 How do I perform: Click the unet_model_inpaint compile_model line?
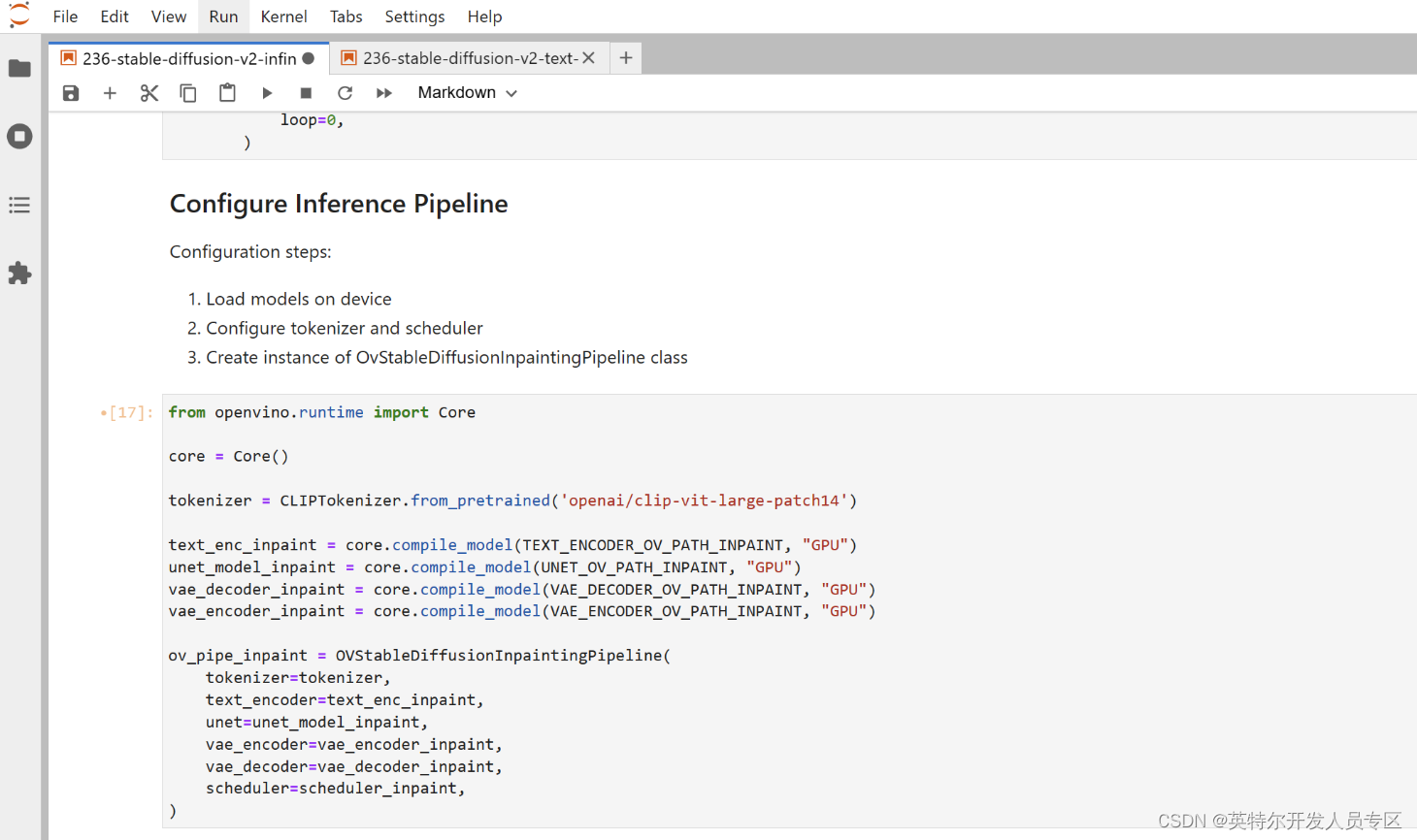coord(484,567)
